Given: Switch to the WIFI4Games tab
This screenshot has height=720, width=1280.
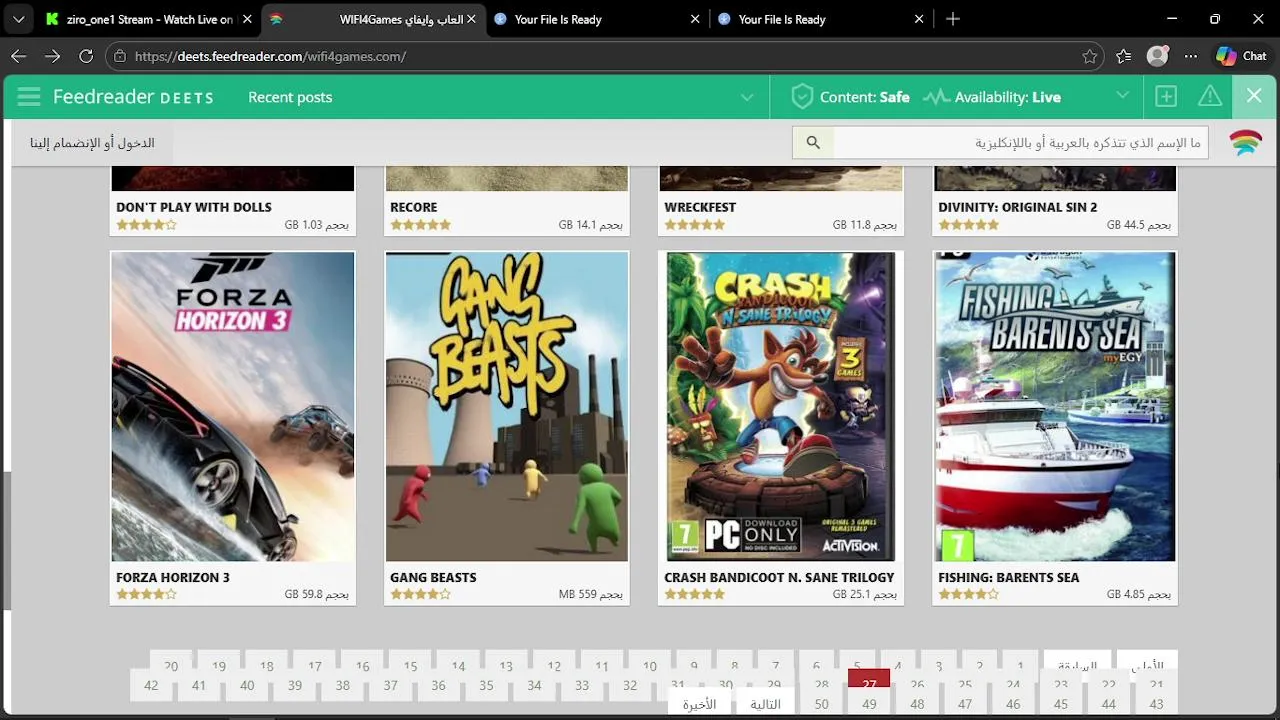Looking at the screenshot, I should 372,19.
